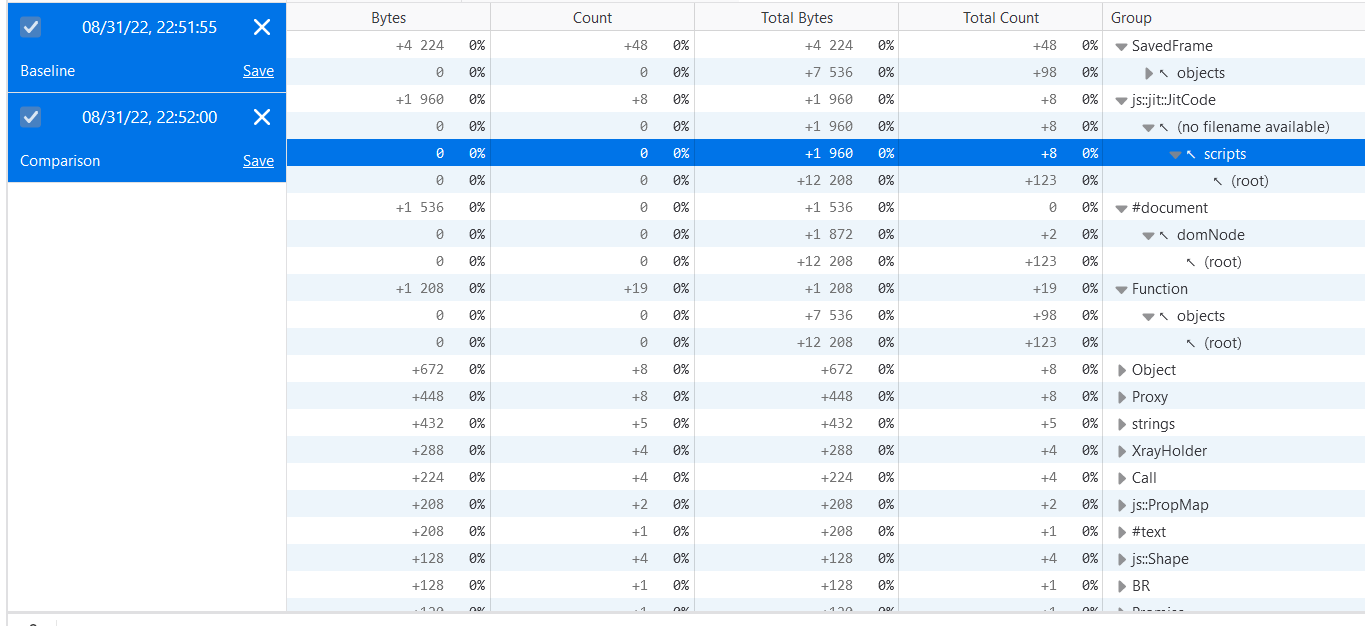Delete the 22:52:00 comparison snapshot
Viewport: 1365px width, 626px height.
262,117
